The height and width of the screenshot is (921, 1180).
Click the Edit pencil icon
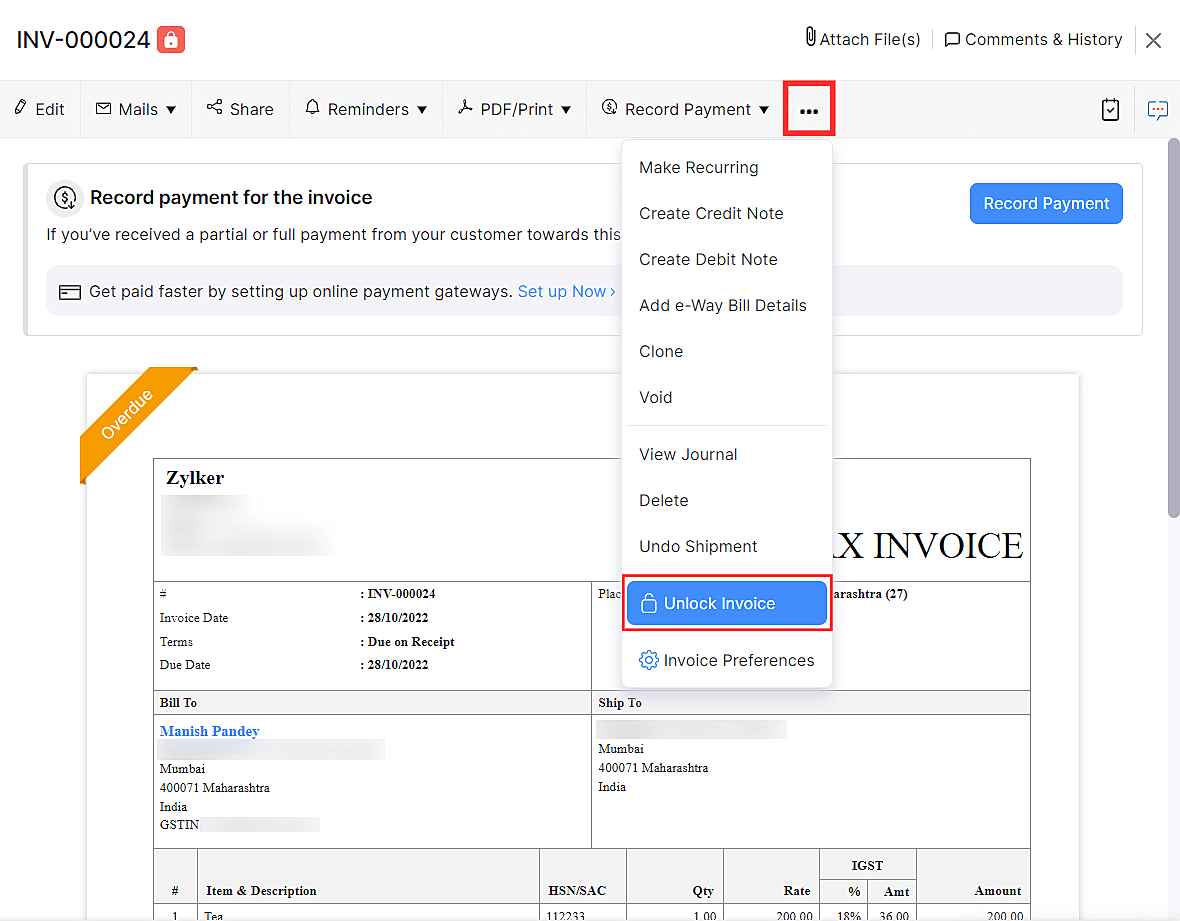click(21, 109)
